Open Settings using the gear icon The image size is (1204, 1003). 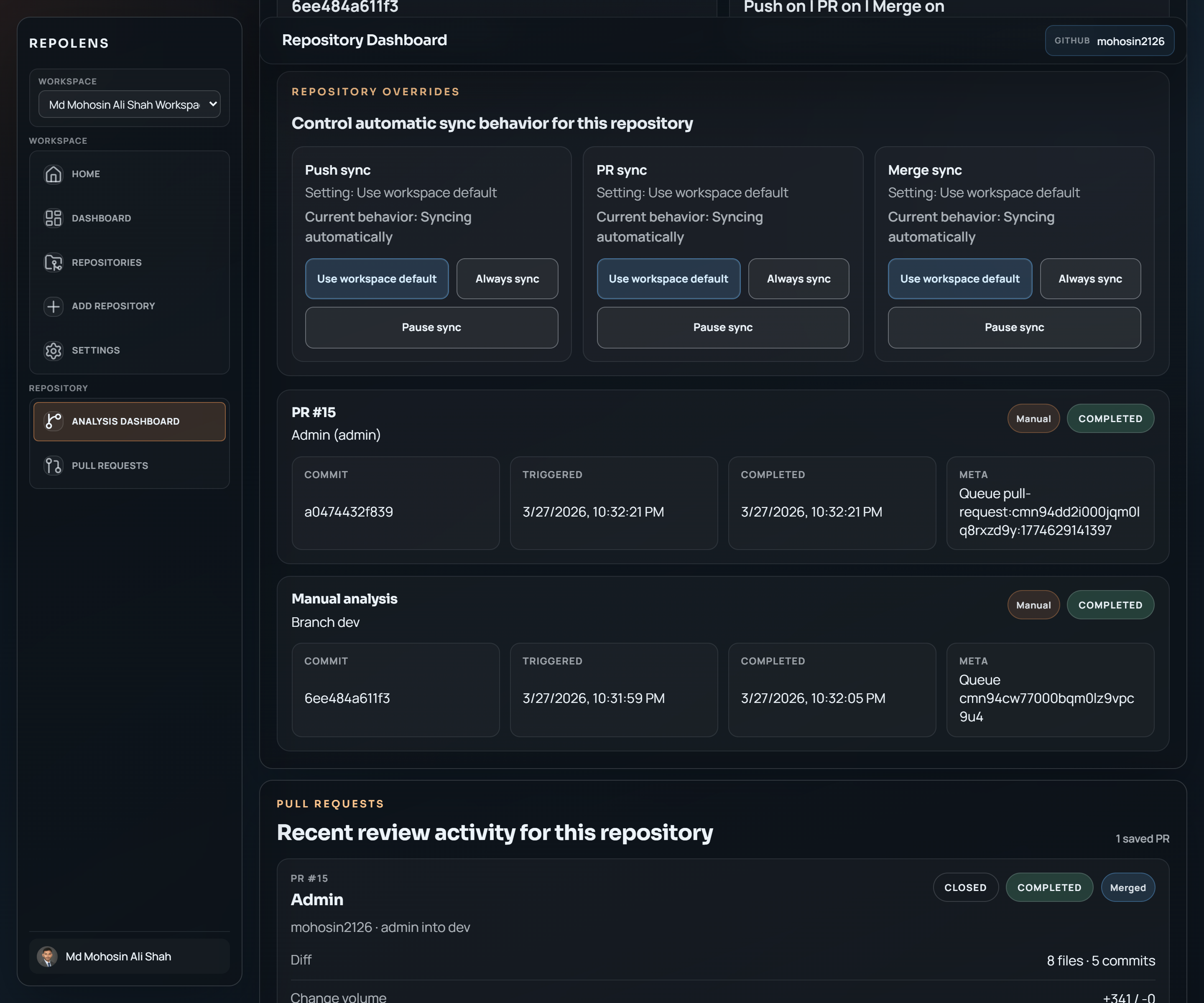point(54,351)
